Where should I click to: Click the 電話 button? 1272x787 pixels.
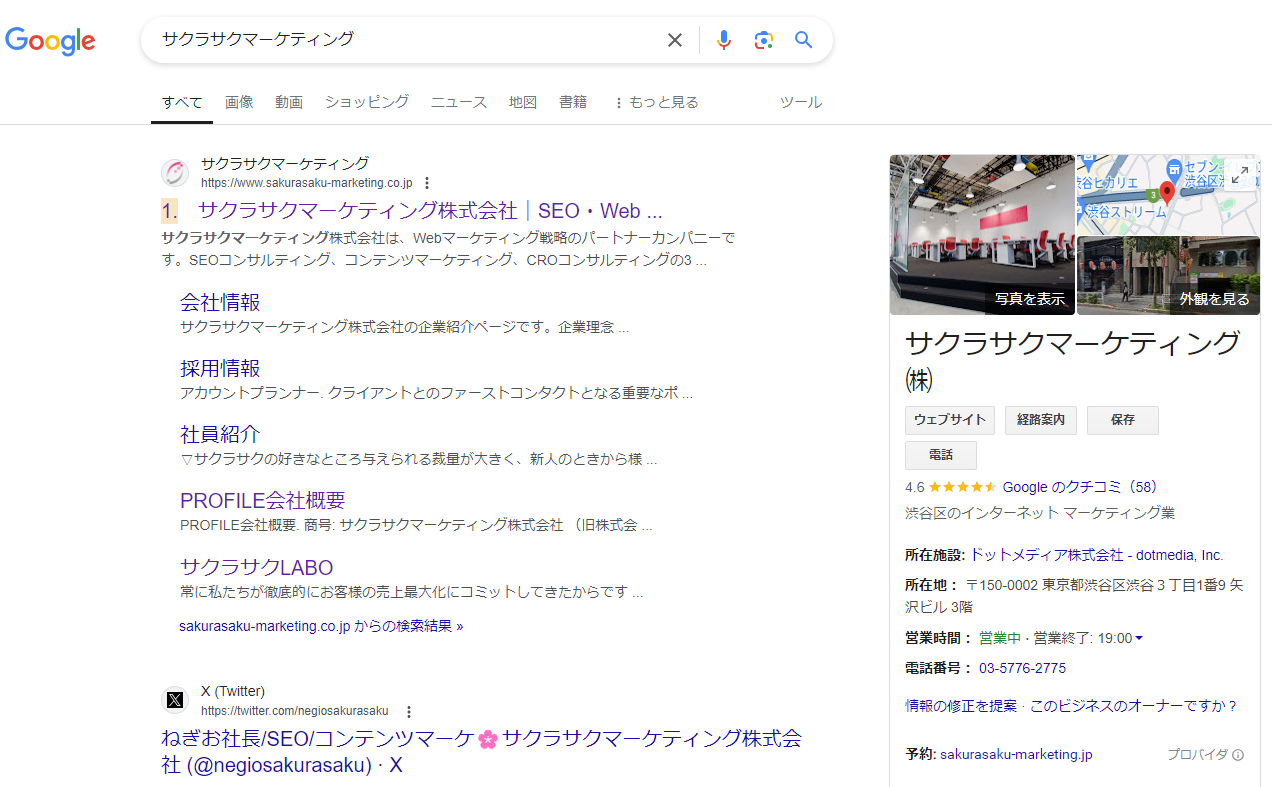941,455
